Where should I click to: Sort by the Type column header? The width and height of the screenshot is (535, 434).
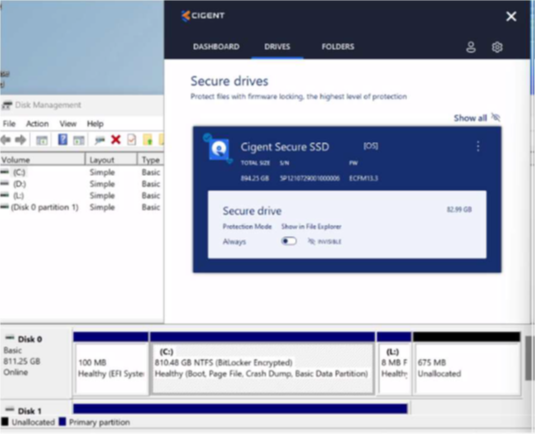150,160
